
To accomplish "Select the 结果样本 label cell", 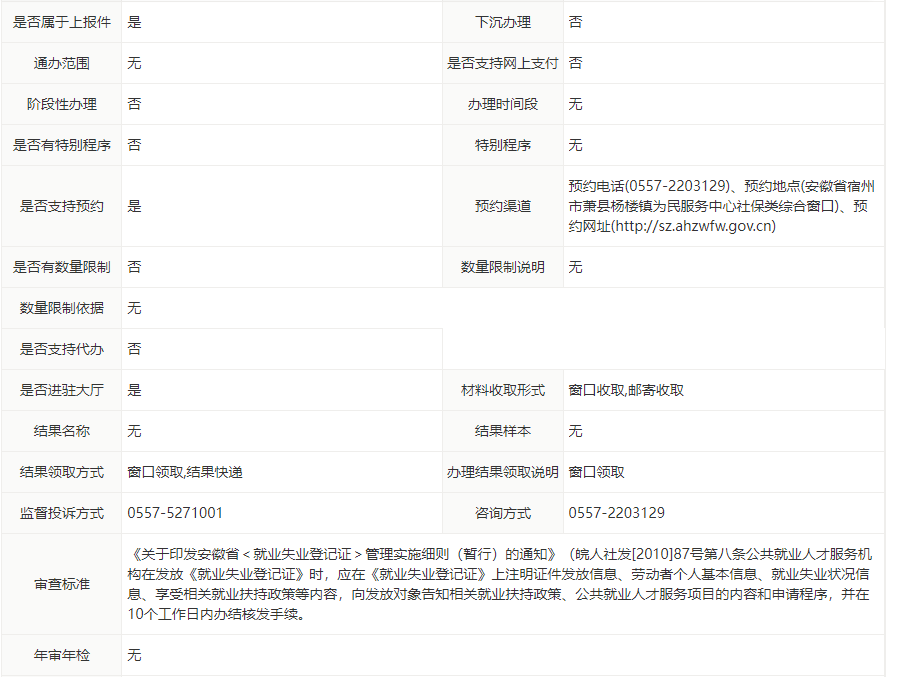I will [502, 431].
